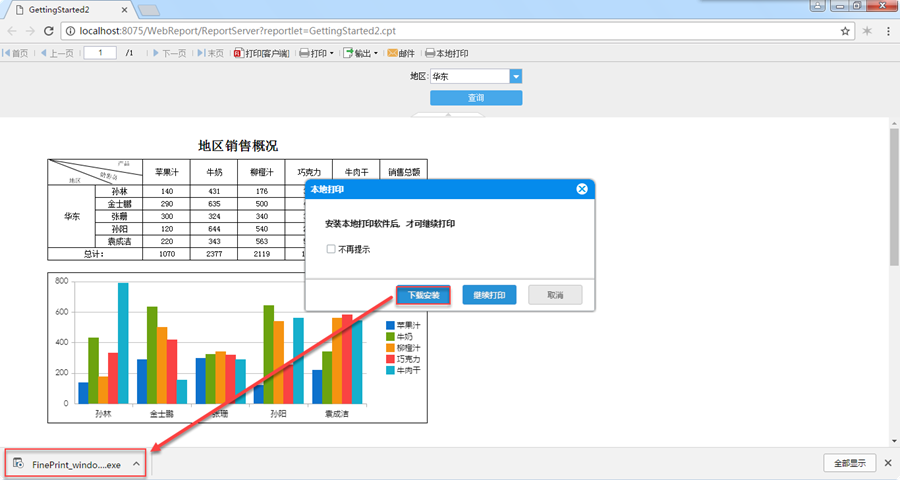Dismiss the downloads bar with the X
The width and height of the screenshot is (900, 480).
888,463
